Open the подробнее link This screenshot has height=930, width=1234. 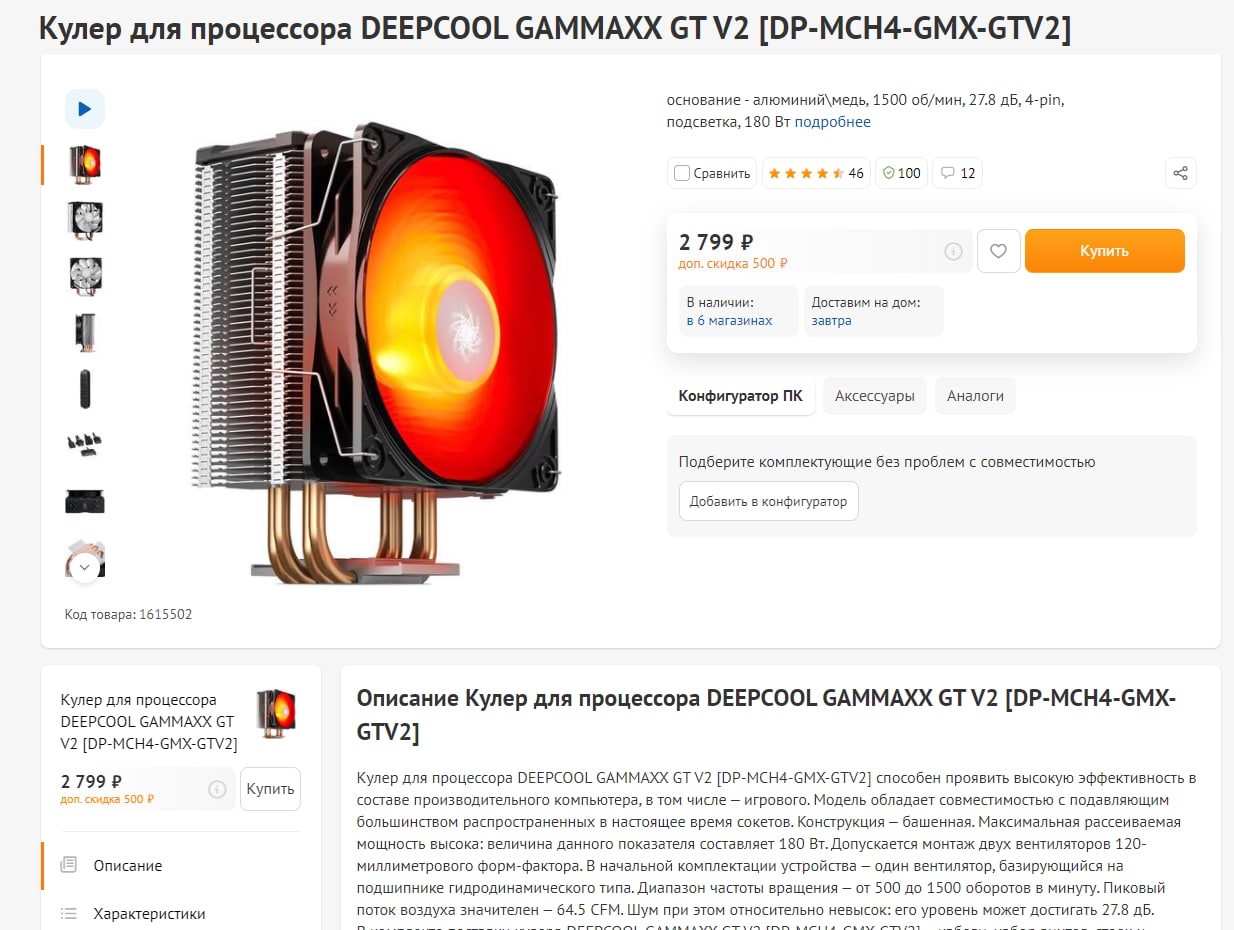click(x=833, y=122)
